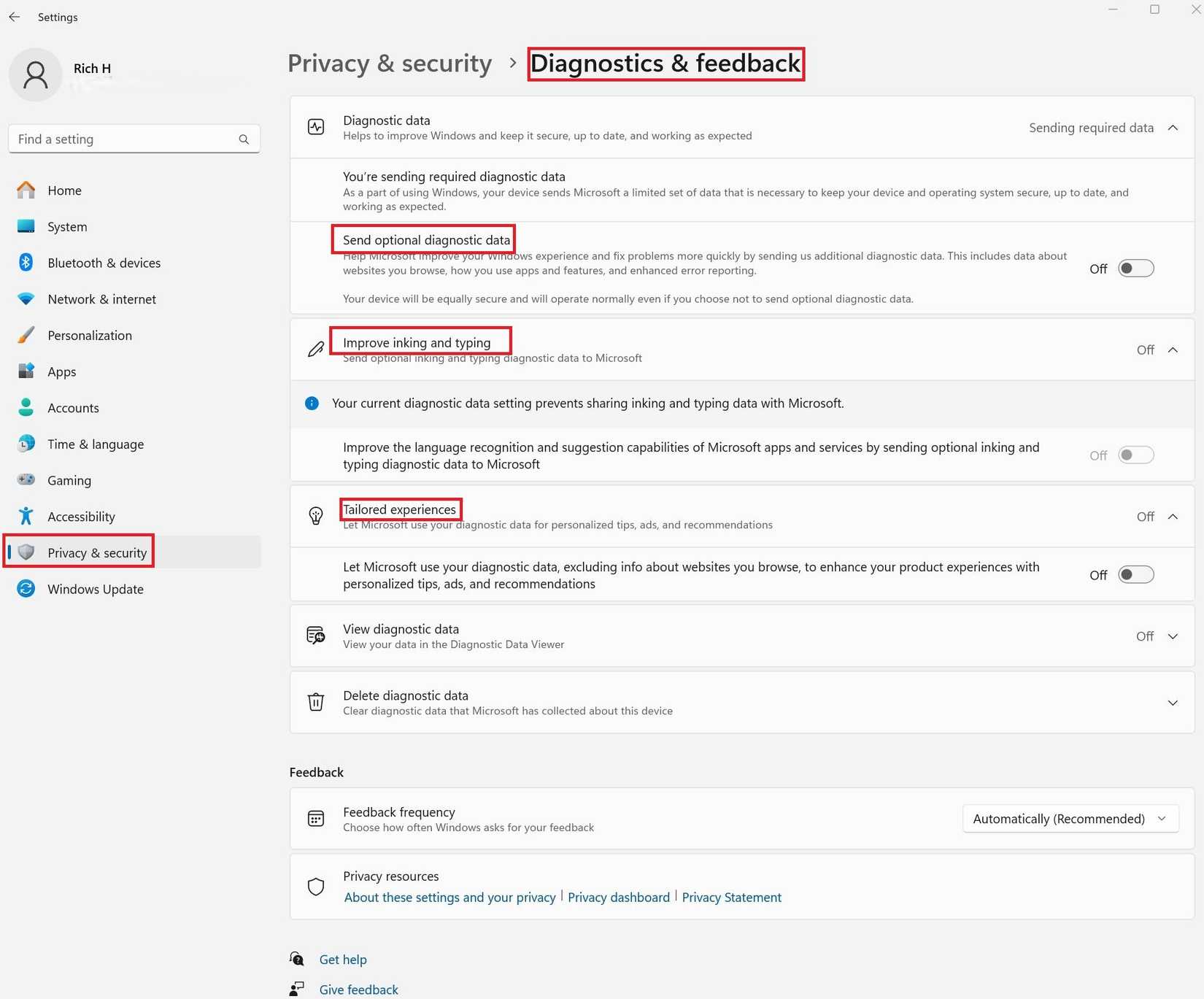Click the Give feedback link
Viewport: 1204px width, 999px height.
tap(358, 989)
